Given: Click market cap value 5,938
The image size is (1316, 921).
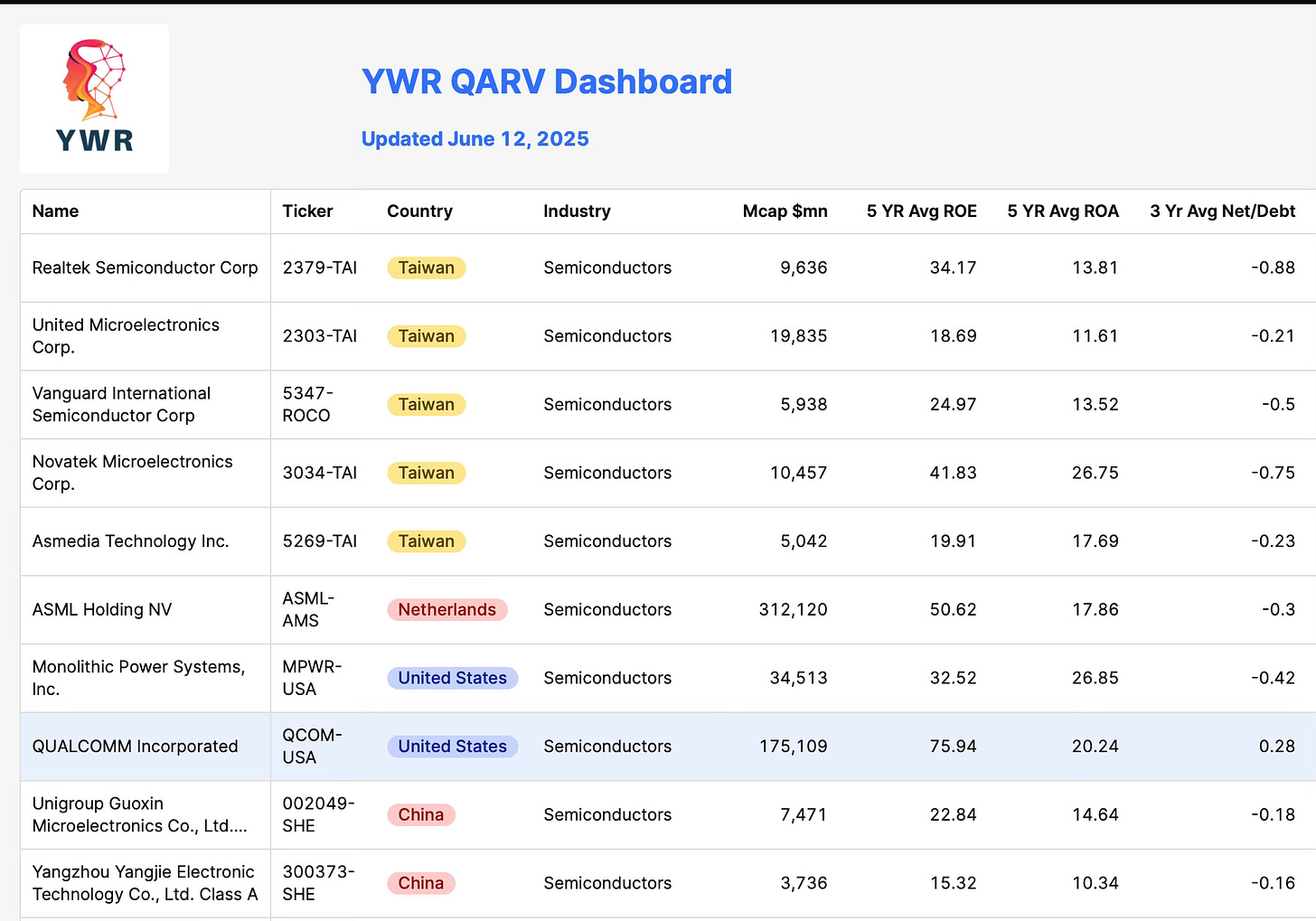Looking at the screenshot, I should tap(804, 404).
